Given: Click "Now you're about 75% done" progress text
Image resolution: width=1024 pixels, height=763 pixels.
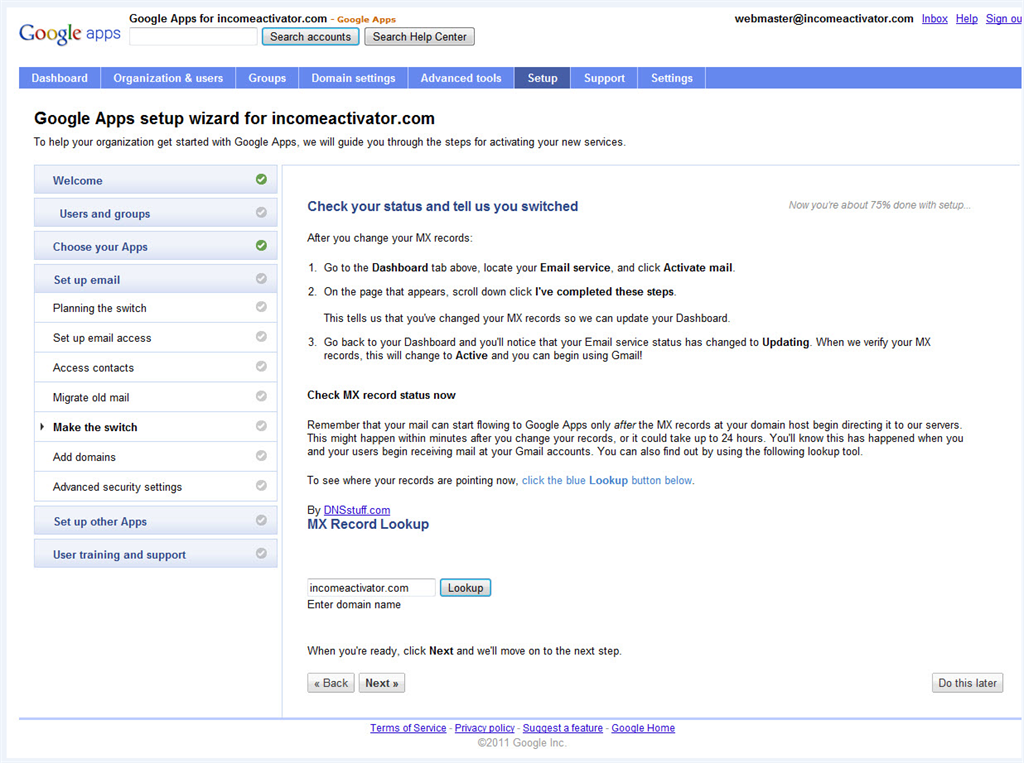Looking at the screenshot, I should click(x=879, y=205).
